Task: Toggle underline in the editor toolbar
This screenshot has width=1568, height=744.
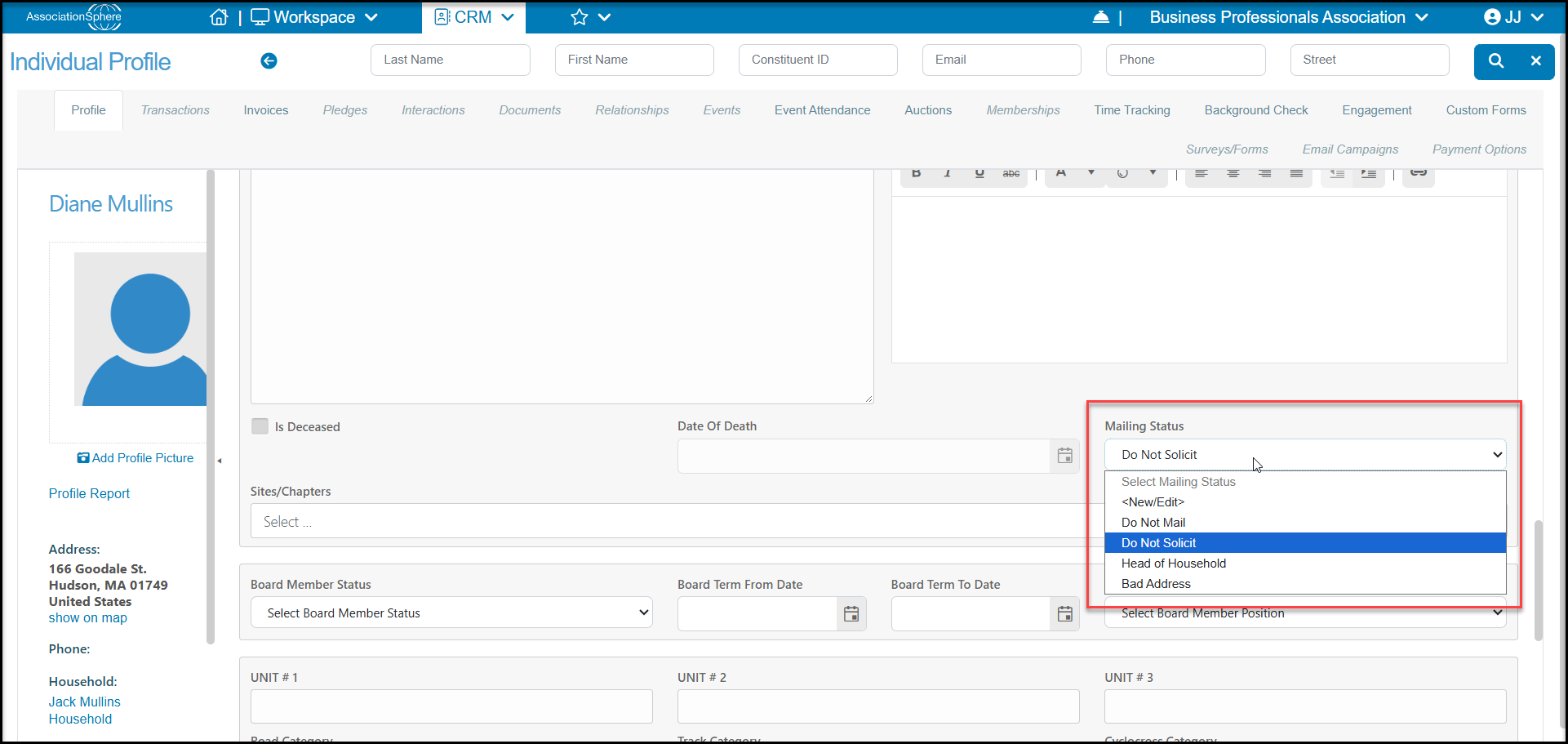Action: click(979, 174)
